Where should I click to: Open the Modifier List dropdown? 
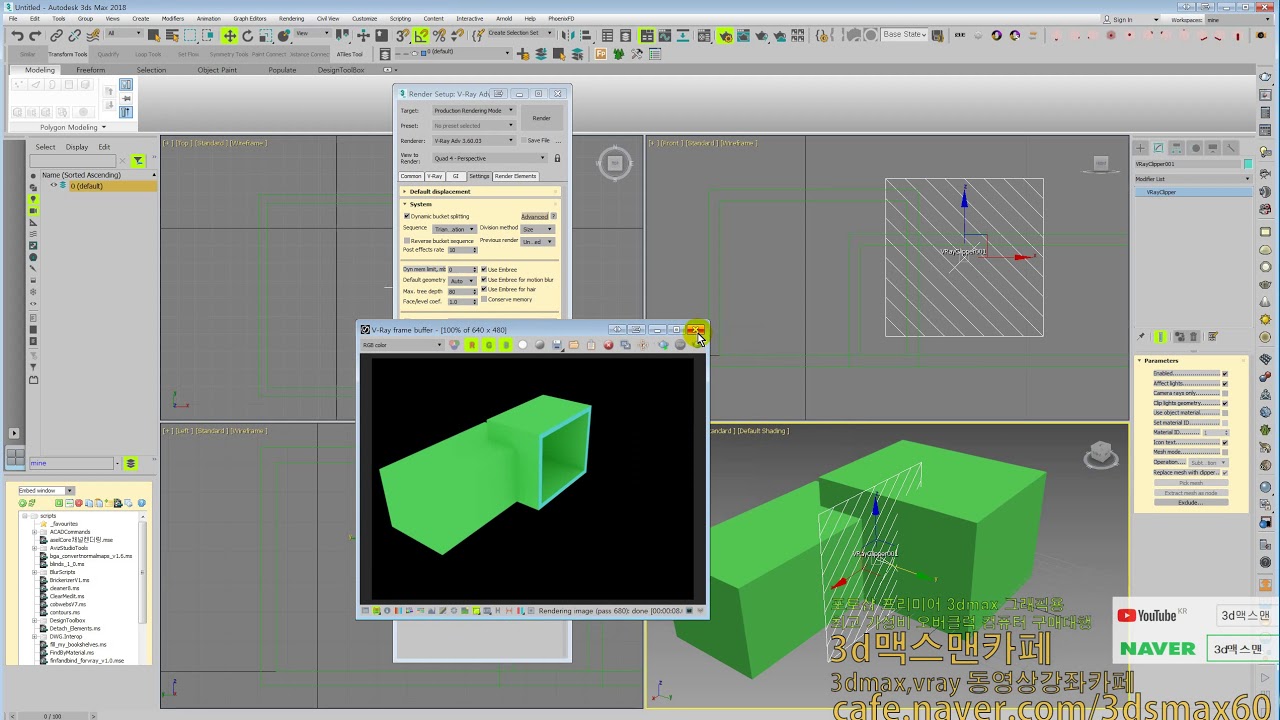[x=1192, y=179]
